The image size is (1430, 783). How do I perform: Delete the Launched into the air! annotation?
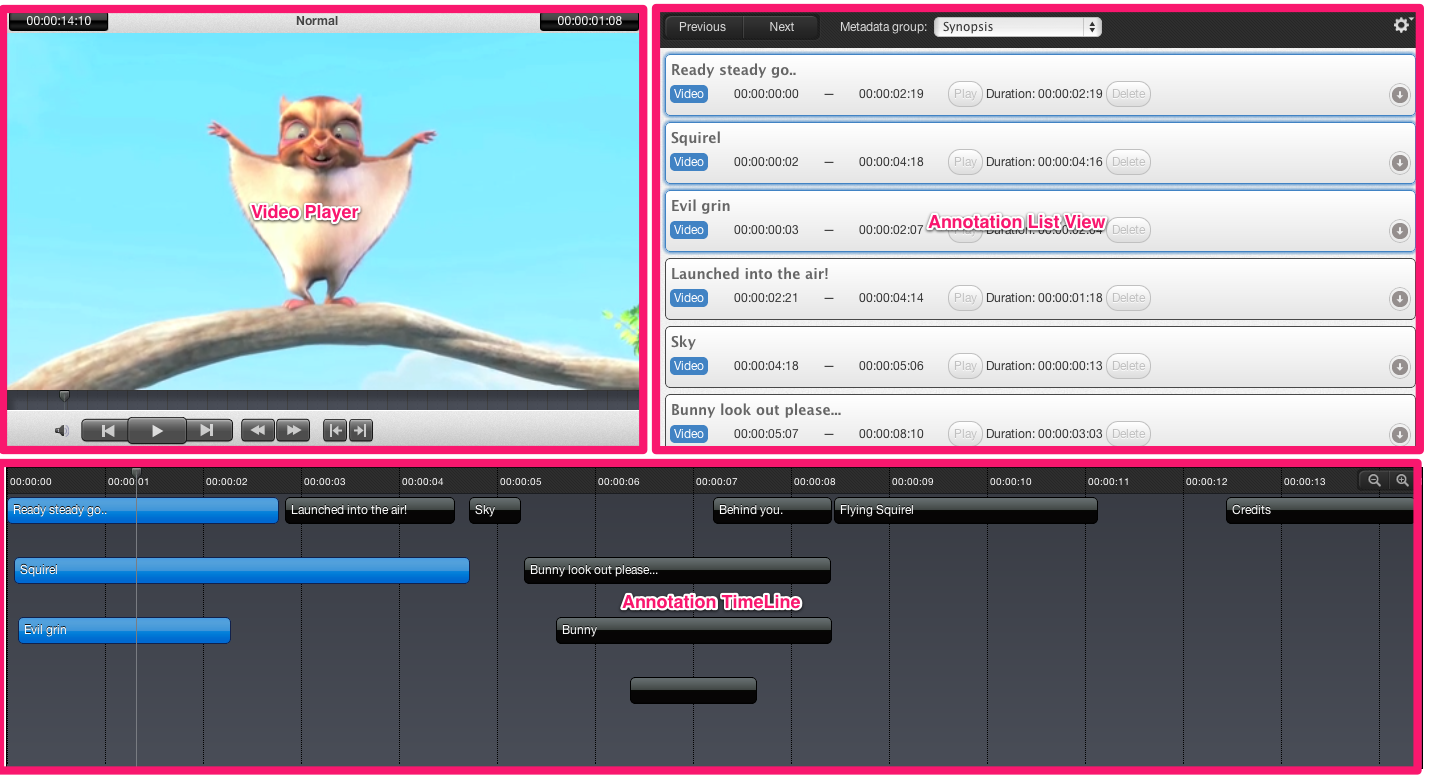[1128, 298]
